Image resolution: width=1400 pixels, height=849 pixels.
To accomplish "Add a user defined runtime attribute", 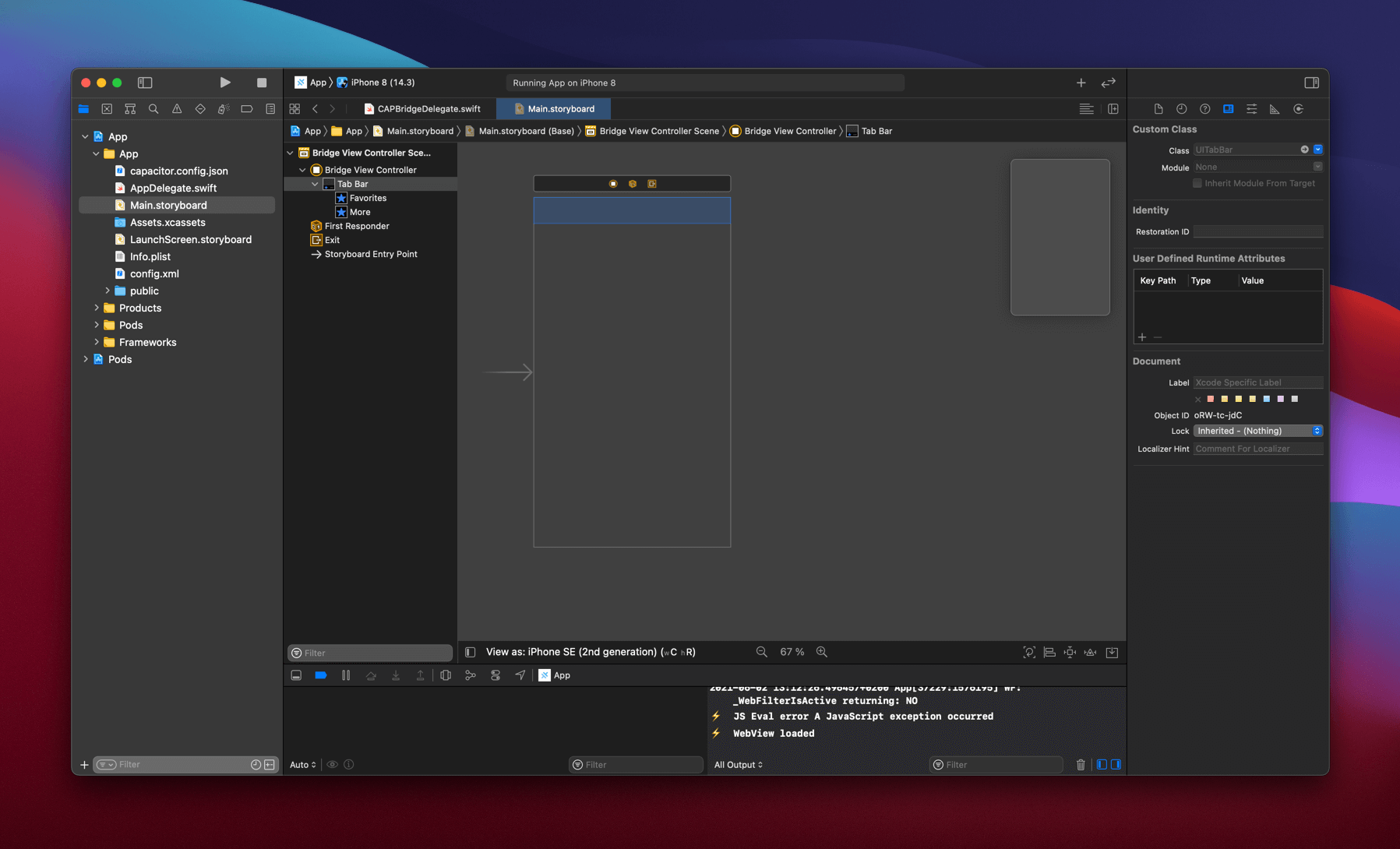I will point(1142,337).
